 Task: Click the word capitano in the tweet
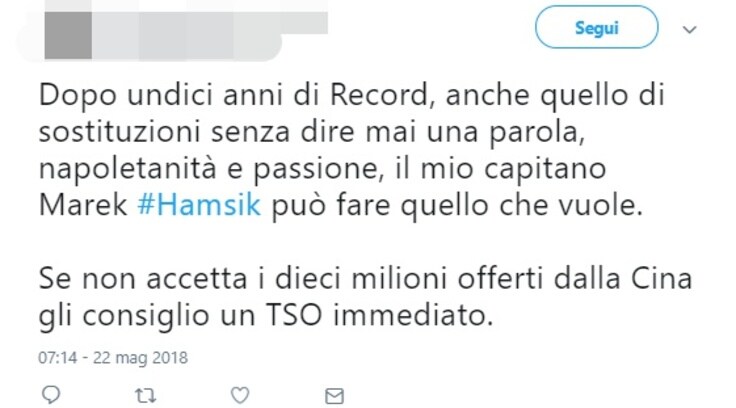[545, 169]
